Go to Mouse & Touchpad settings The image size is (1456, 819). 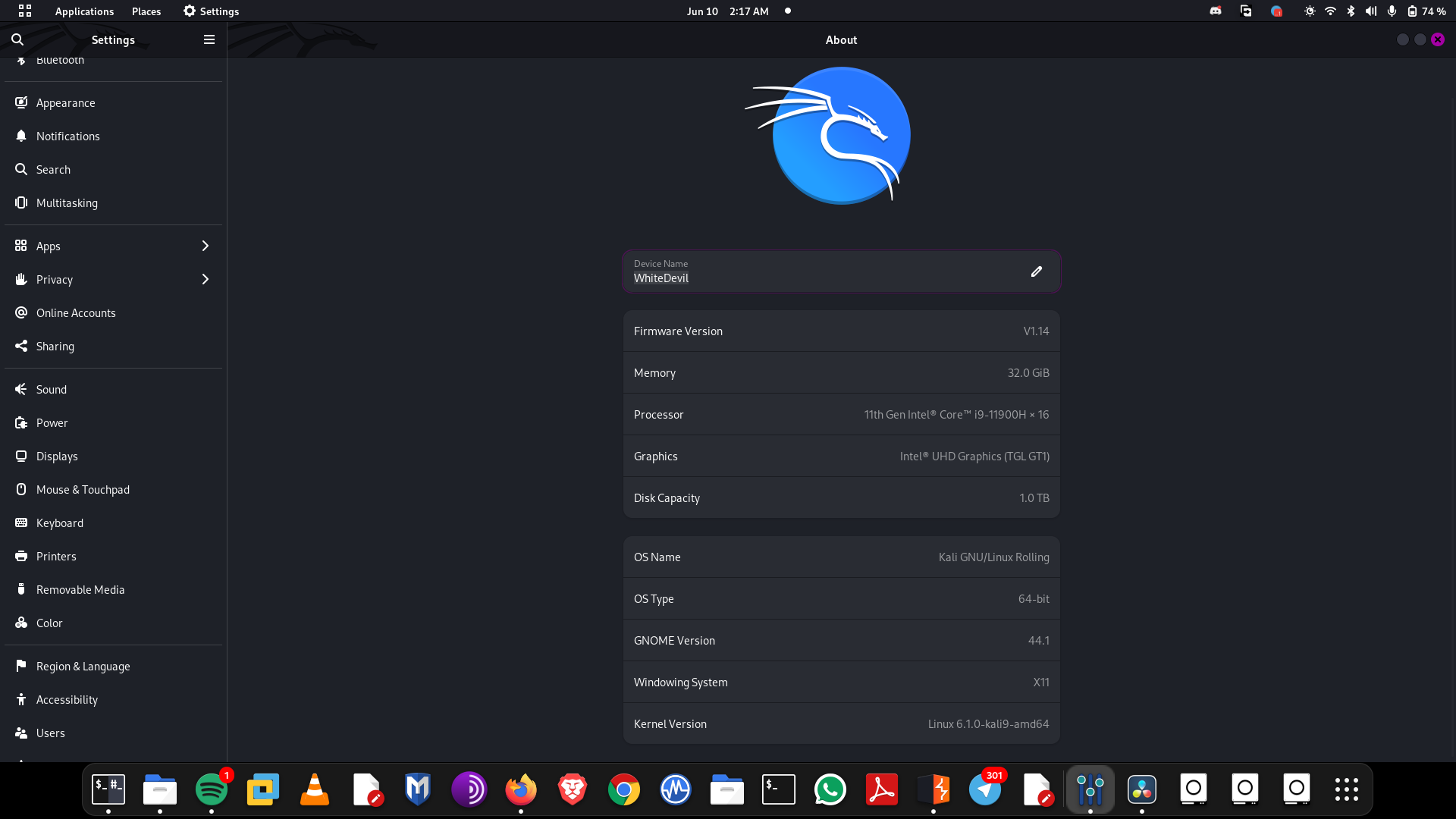coord(83,489)
